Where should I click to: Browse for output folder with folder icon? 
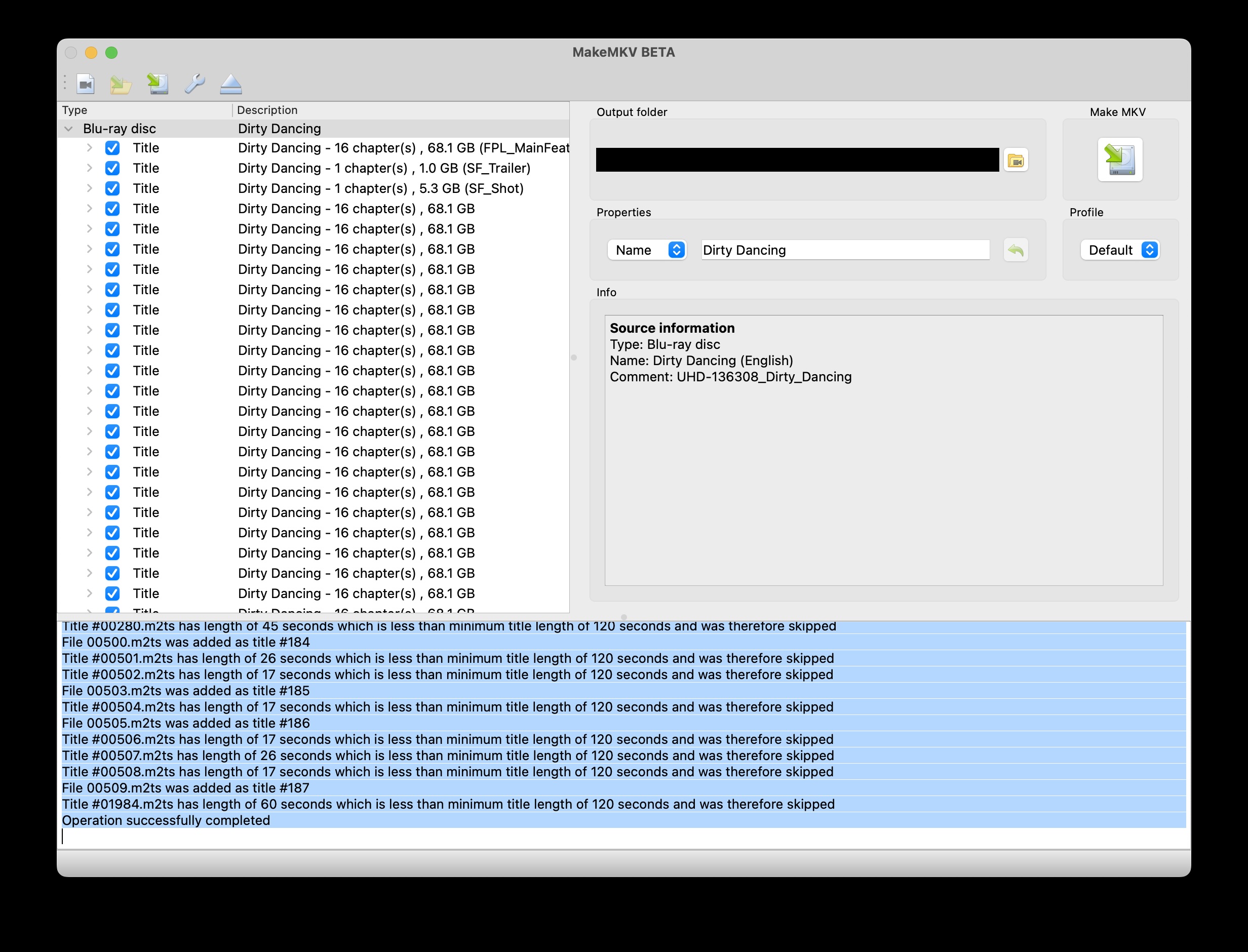pos(1016,161)
